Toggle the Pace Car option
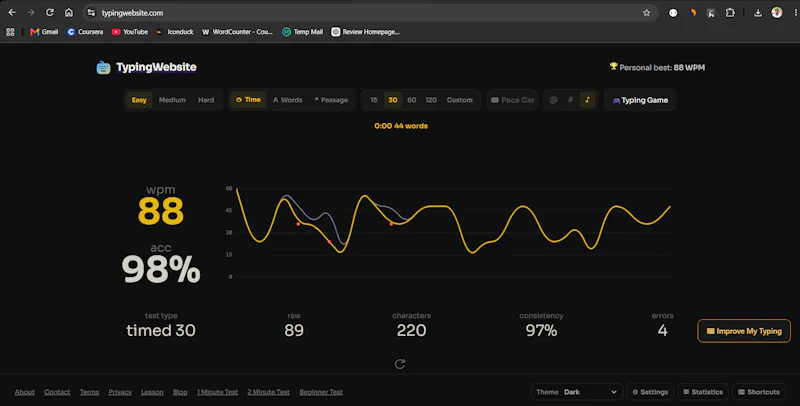Viewport: 800px width, 406px height. 513,100
